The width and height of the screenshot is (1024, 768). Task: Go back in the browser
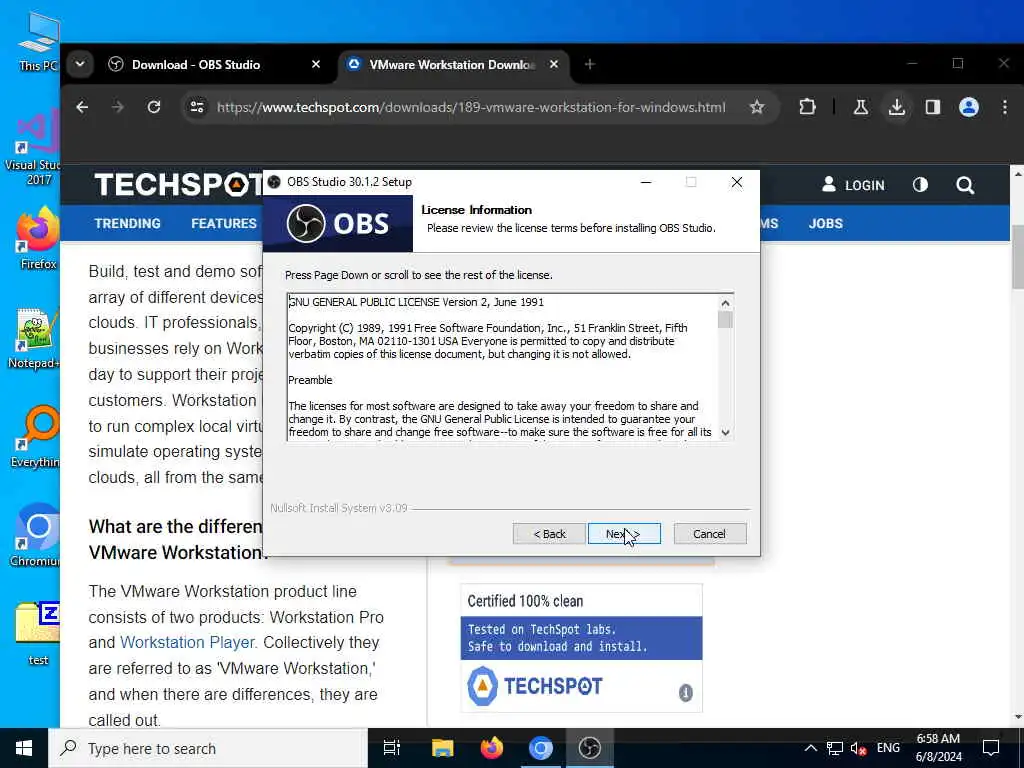tap(82, 107)
